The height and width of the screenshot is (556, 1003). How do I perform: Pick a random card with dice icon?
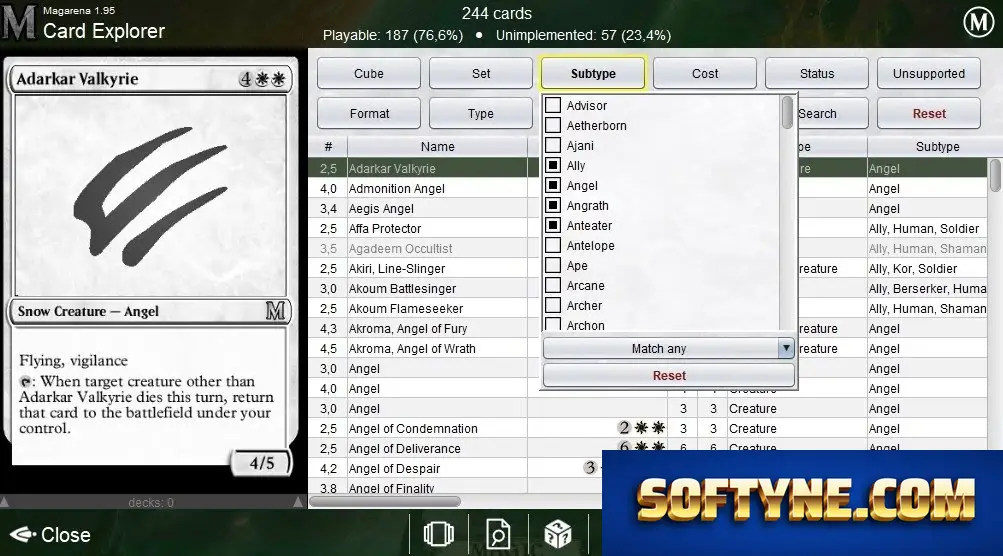pos(557,534)
